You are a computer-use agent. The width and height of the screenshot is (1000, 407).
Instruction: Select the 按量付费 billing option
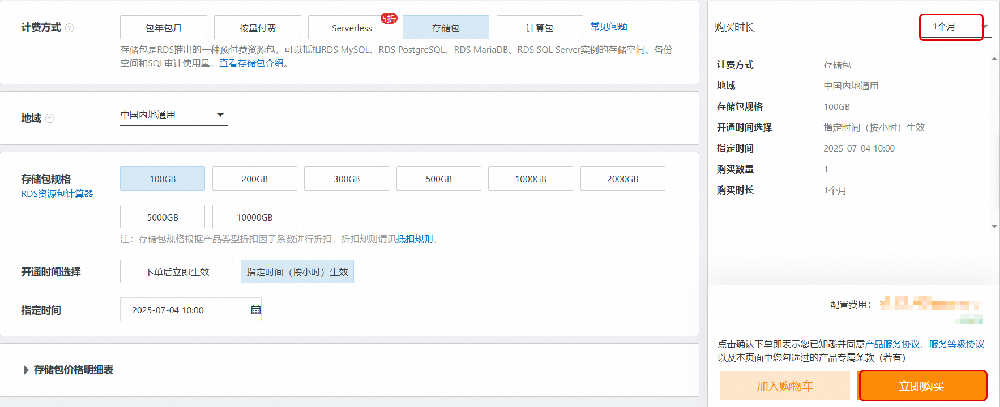click(x=255, y=27)
